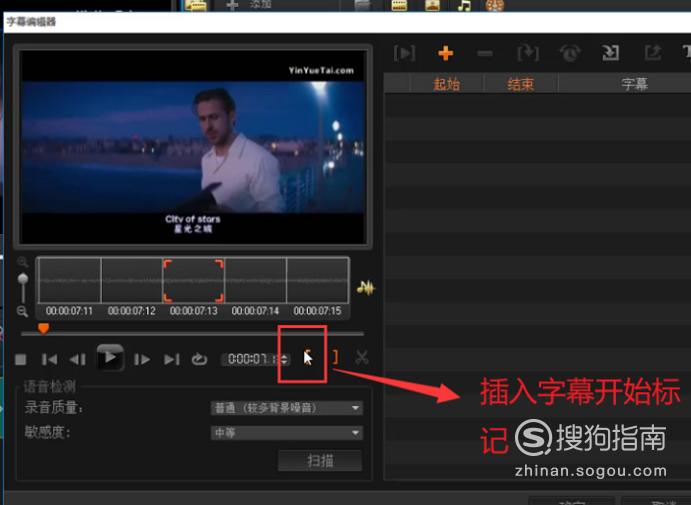Image resolution: width=691 pixels, height=505 pixels.
Task: Sort by the 结束 end column header
Action: (x=521, y=84)
